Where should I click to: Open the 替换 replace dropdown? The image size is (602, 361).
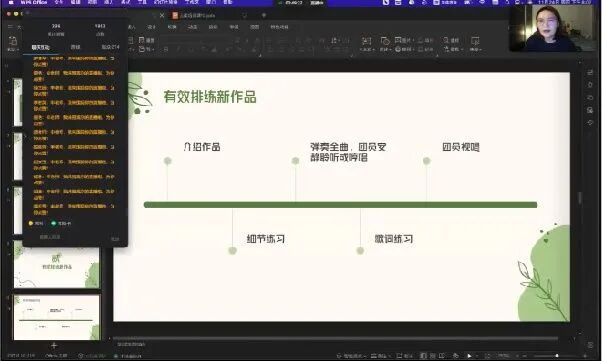(x=452, y=49)
